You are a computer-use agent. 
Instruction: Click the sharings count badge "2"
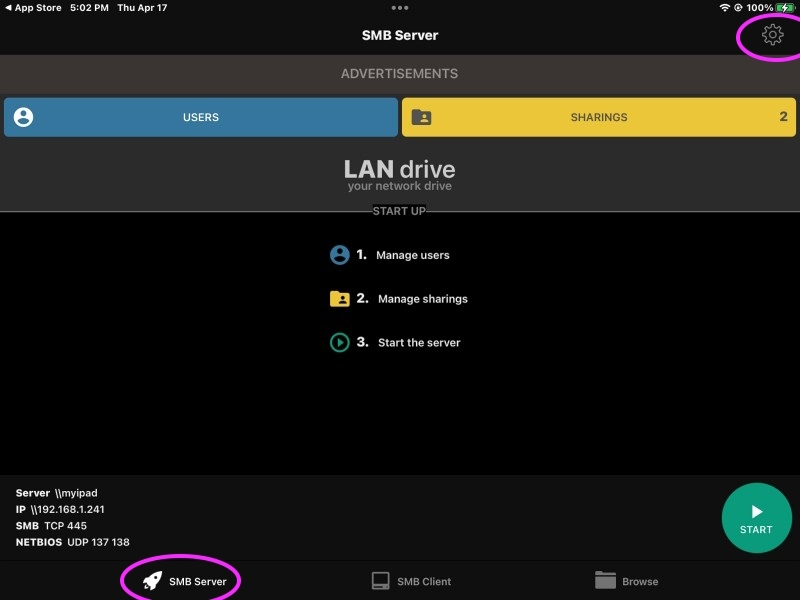(783, 117)
